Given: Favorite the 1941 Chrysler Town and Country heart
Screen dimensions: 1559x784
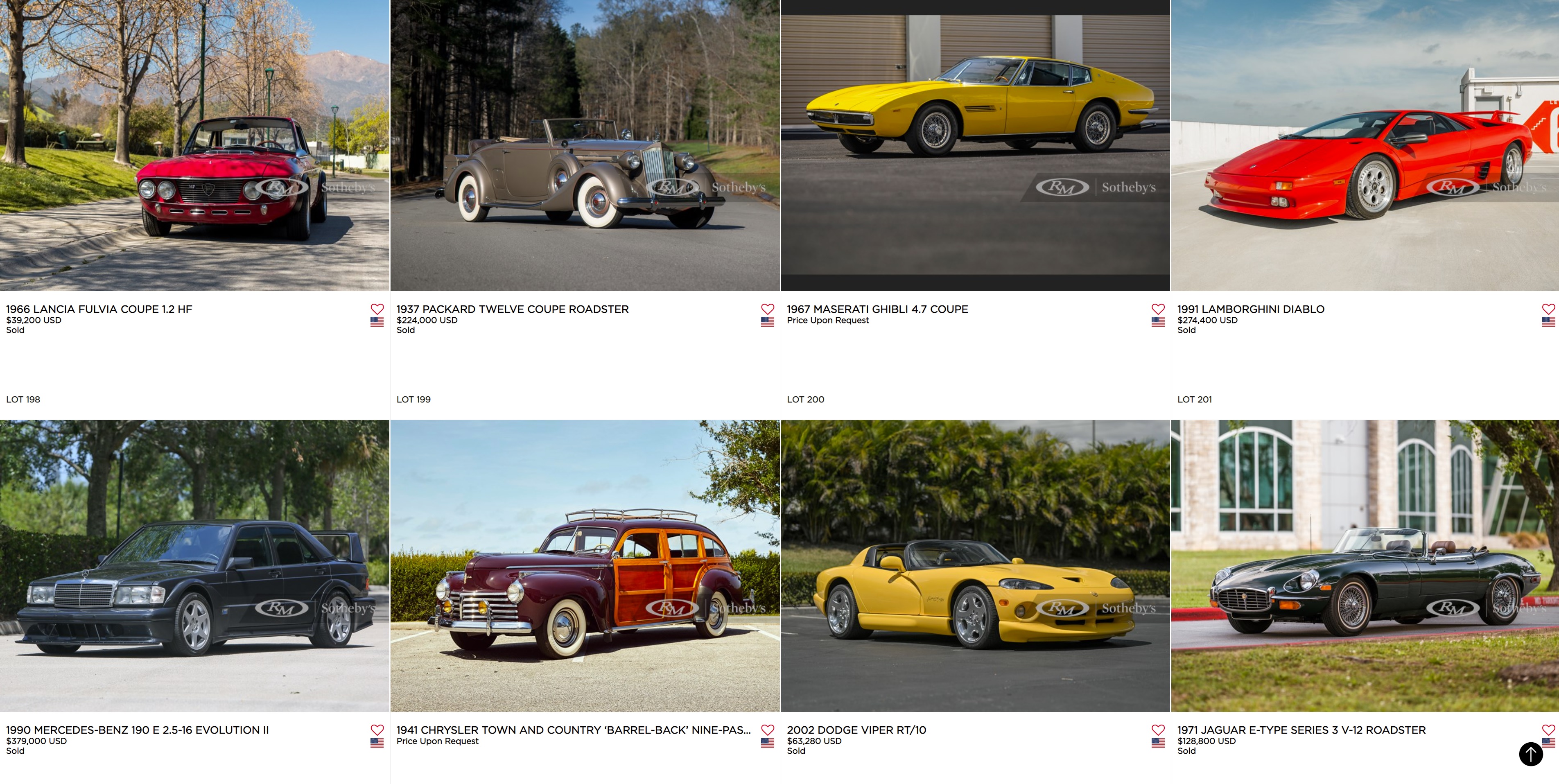Looking at the screenshot, I should pyautogui.click(x=767, y=730).
